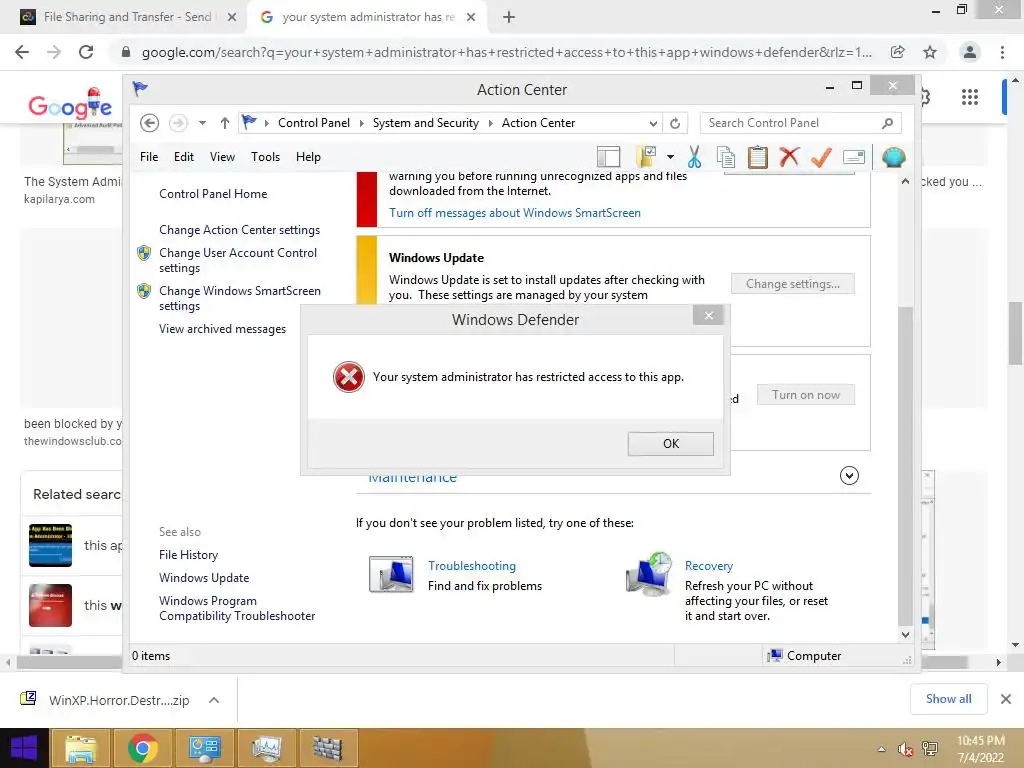
Task: Reload the page in Chrome
Action: tap(86, 52)
